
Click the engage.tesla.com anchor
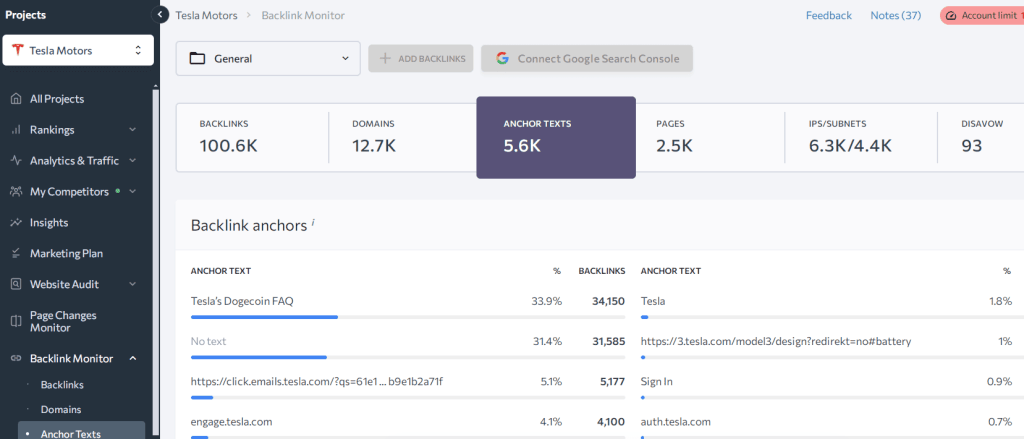pos(231,422)
